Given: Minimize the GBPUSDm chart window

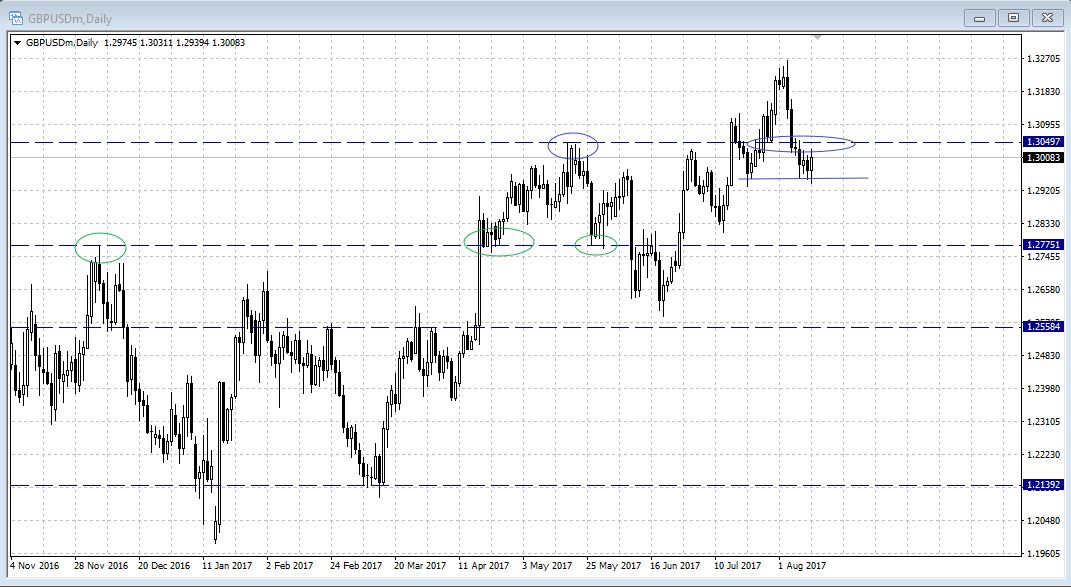Looking at the screenshot, I should 981,17.
